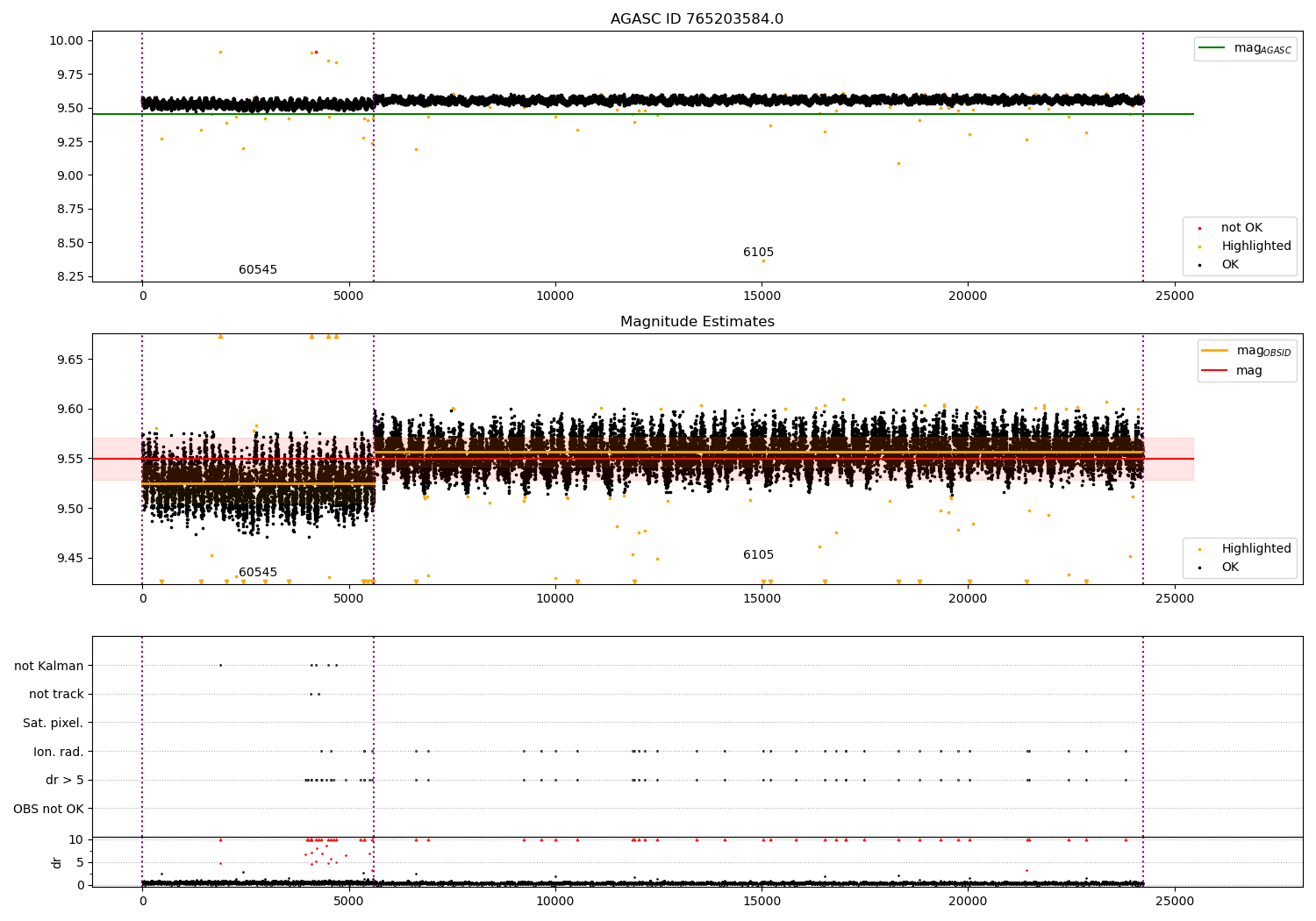The width and height of the screenshot is (1316, 921).
Task: Click the 8.50 y-axis tick label
Action: [70, 243]
